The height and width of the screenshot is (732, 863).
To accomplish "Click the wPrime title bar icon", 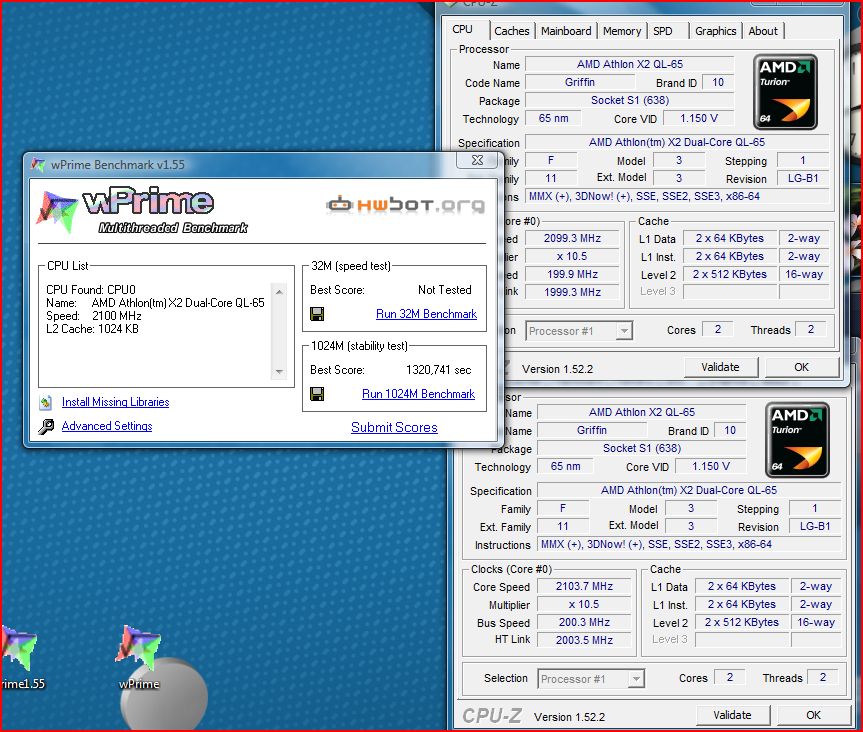I will [37, 165].
